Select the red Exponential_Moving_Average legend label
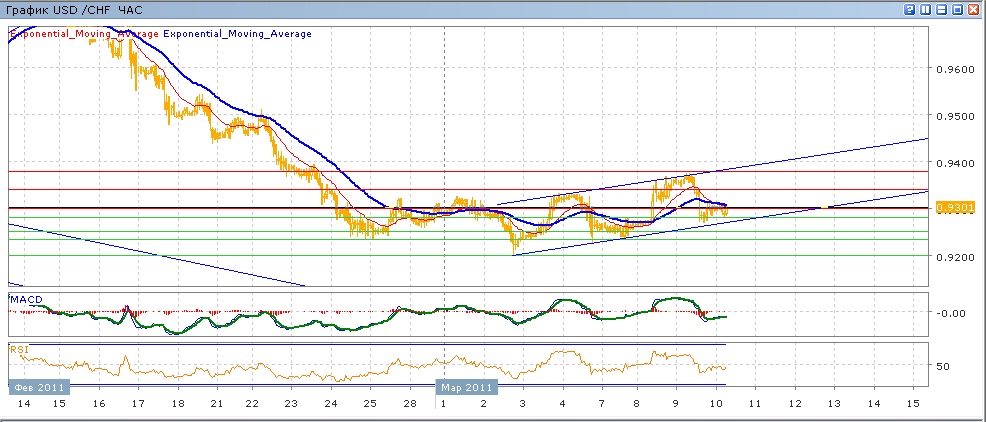 [x=84, y=34]
